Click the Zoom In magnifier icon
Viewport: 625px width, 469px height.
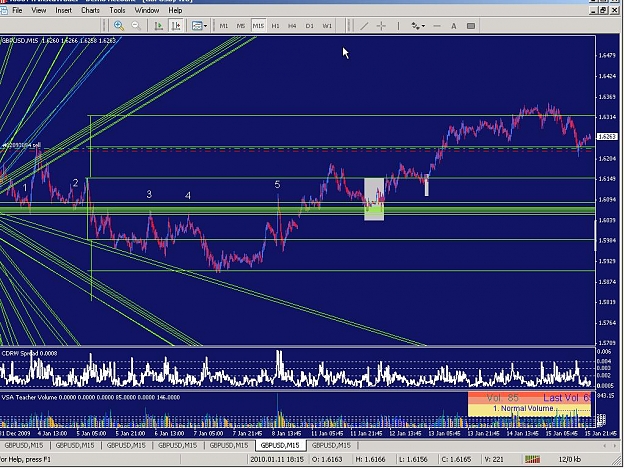[x=118, y=26]
